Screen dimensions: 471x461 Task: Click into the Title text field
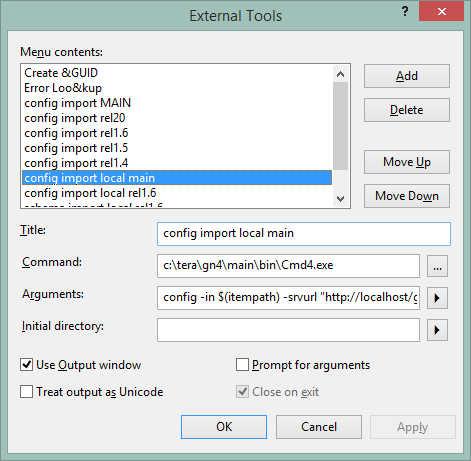[x=304, y=234]
